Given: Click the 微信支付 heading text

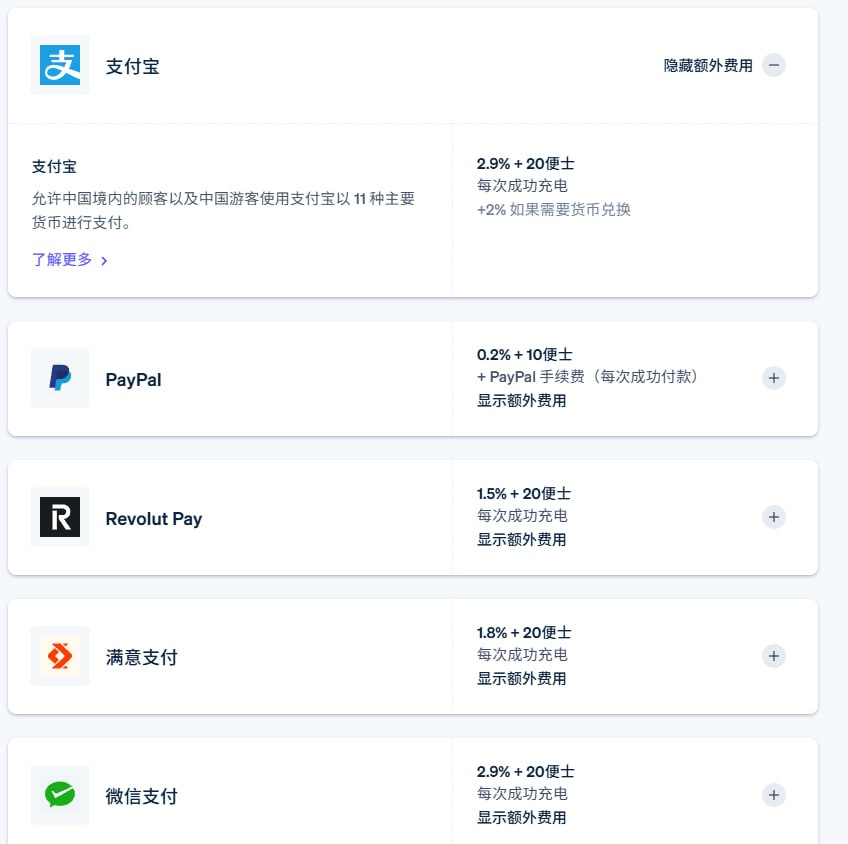Looking at the screenshot, I should (x=142, y=796).
